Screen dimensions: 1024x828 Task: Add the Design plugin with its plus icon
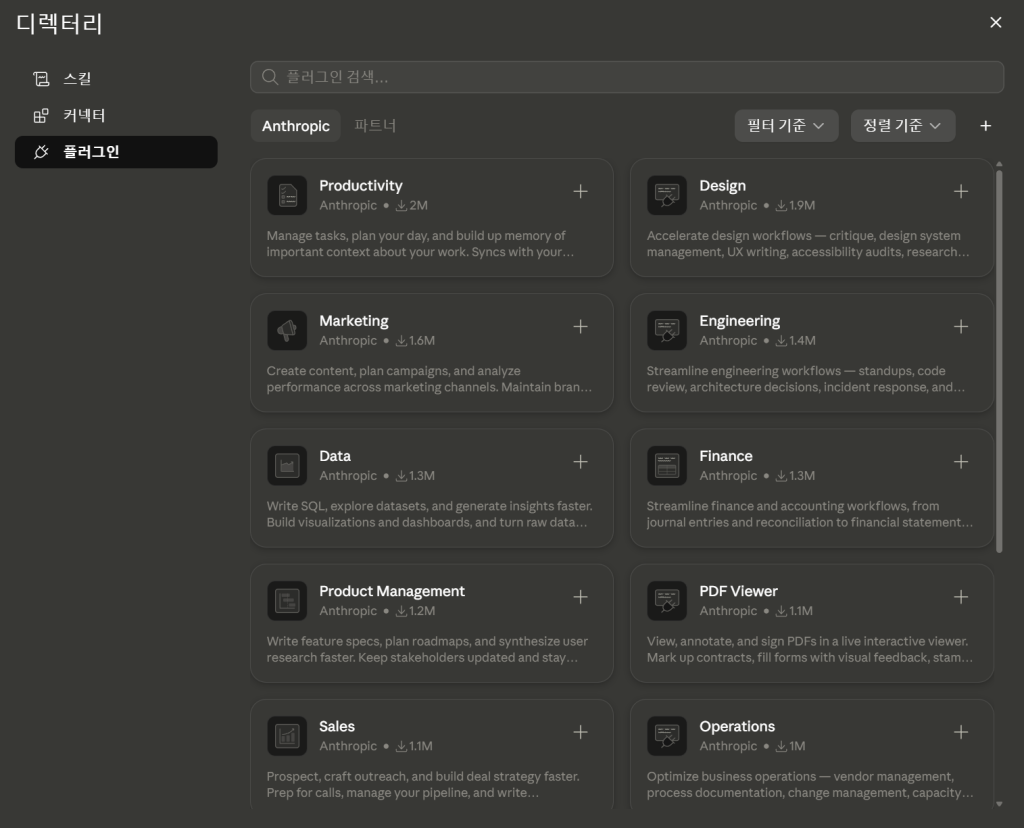point(960,191)
